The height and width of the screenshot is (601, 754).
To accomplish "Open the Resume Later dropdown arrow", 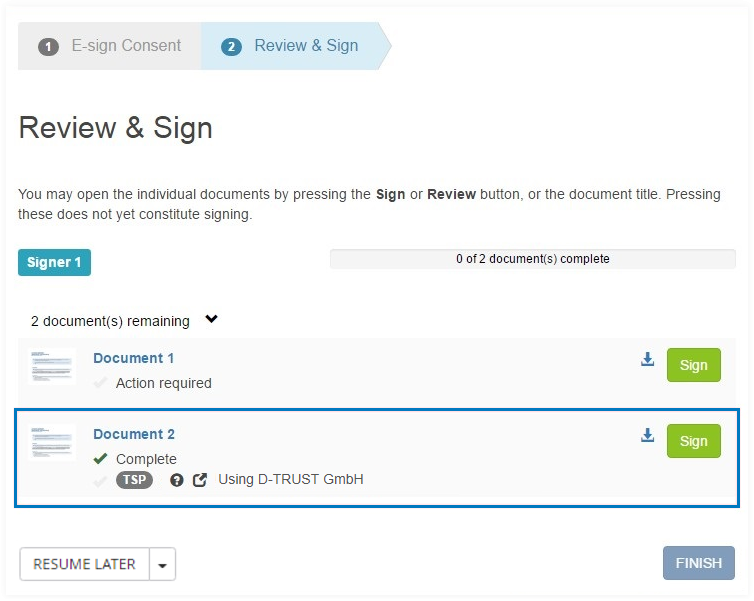I will [163, 564].
